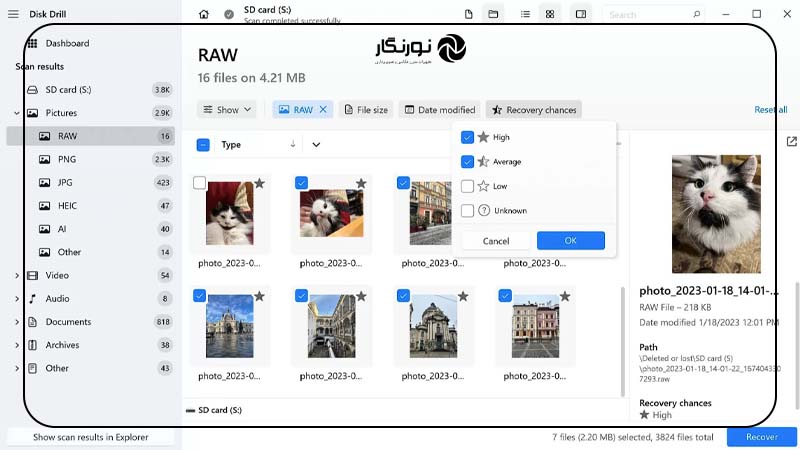Toggle the preview side panel icon
The image size is (800, 450).
(581, 14)
